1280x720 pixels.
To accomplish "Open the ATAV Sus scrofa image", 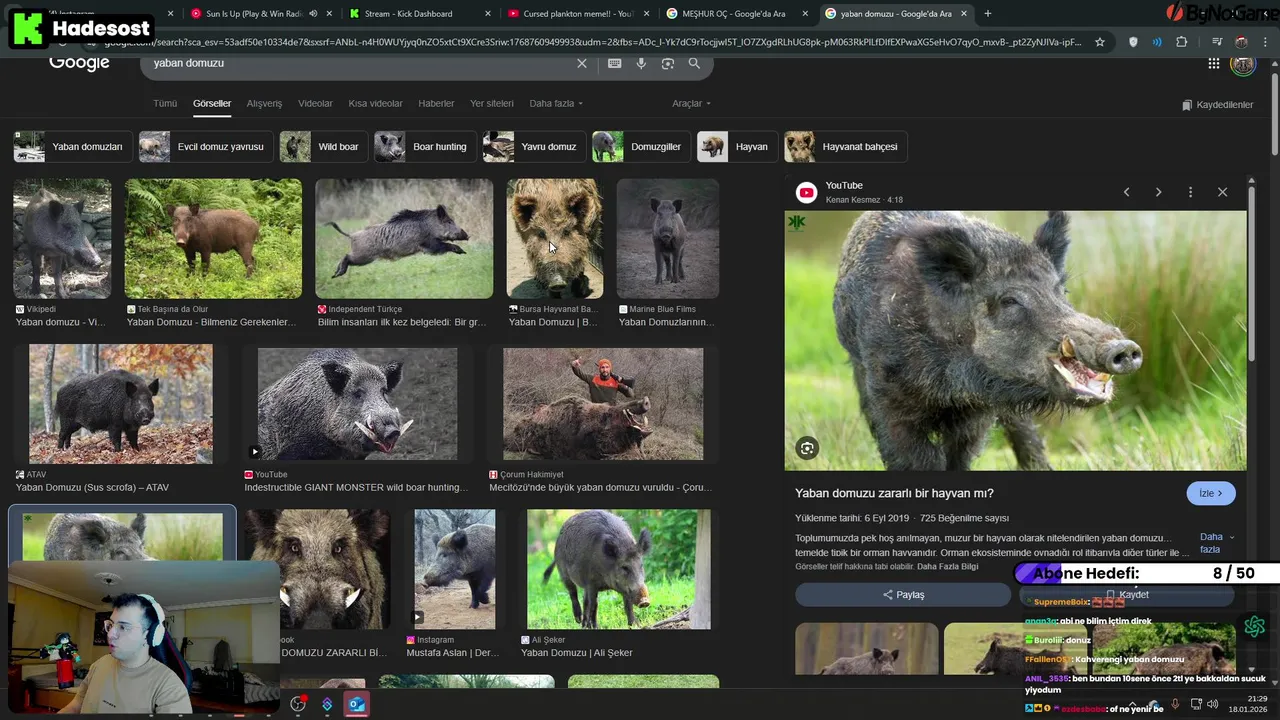I will [121, 404].
